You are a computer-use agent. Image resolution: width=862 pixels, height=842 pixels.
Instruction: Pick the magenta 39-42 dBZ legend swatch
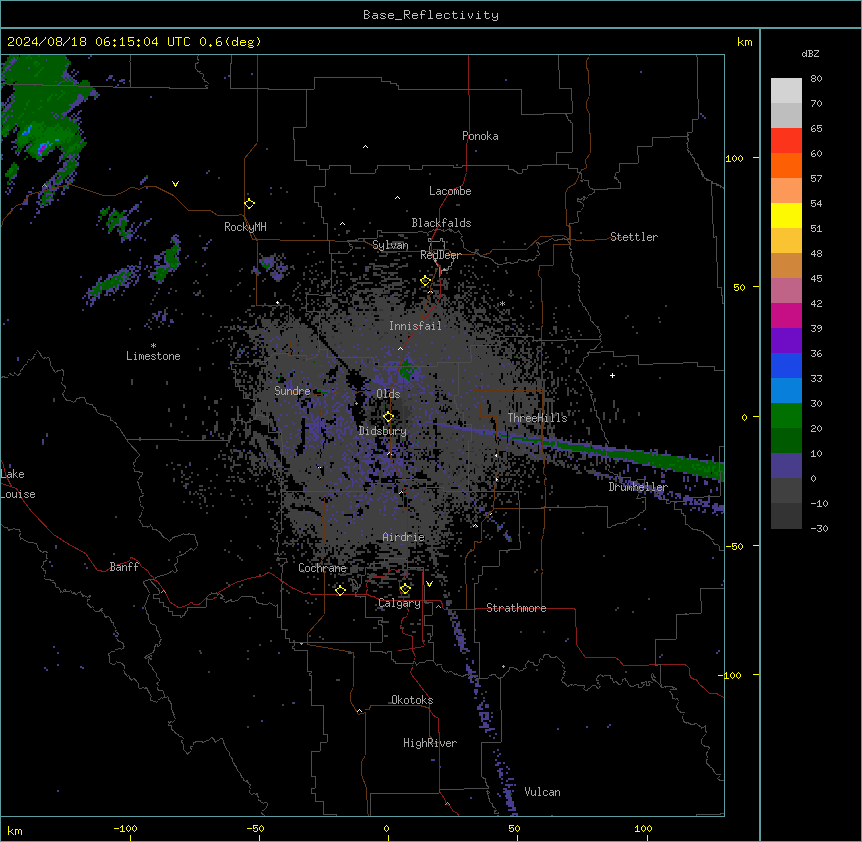tap(786, 315)
